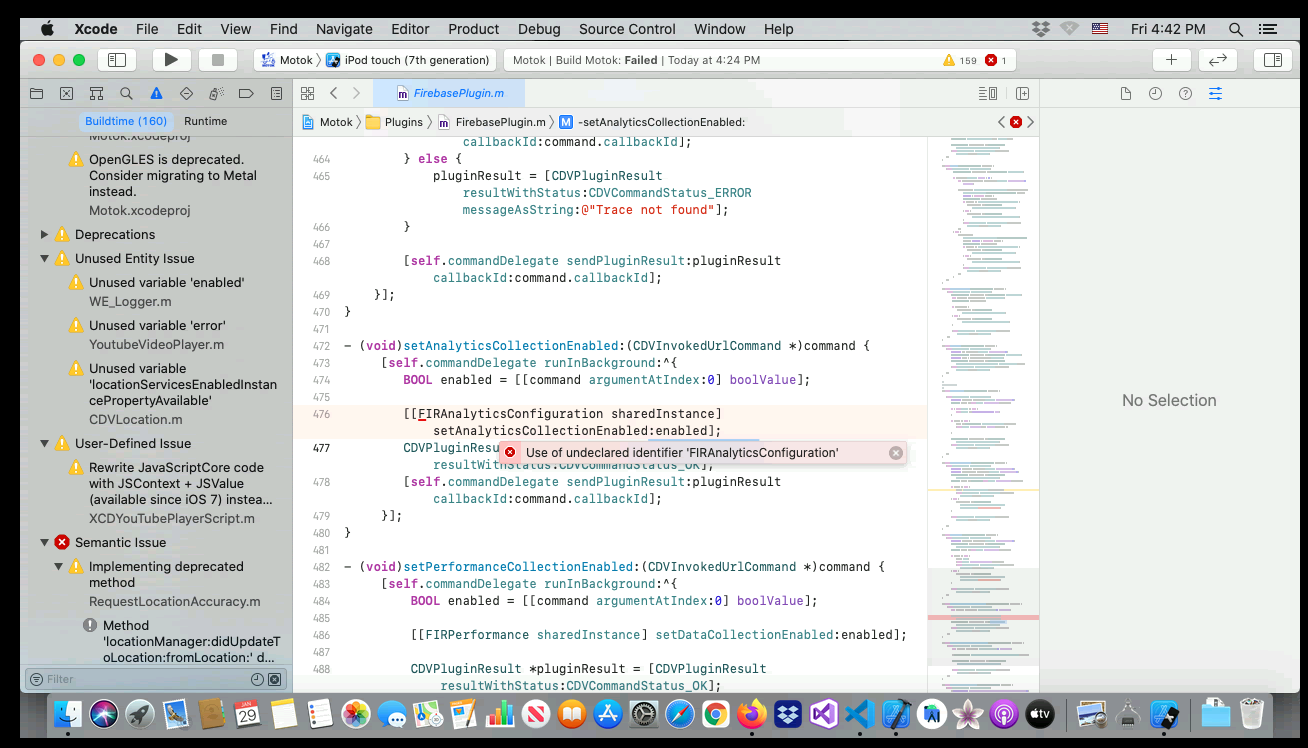Image resolution: width=1308 pixels, height=748 pixels.
Task: Dismiss the undeclared identifier error banner
Action: coord(896,453)
